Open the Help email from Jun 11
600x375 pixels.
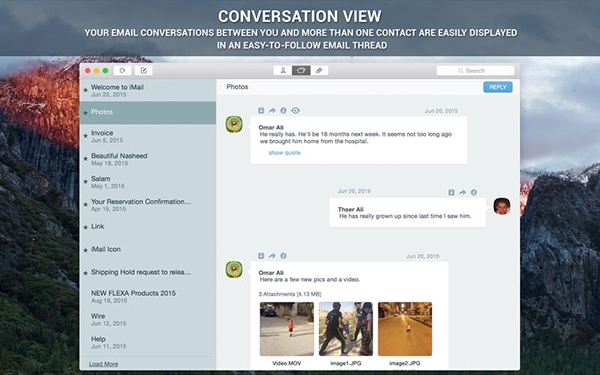[148, 342]
